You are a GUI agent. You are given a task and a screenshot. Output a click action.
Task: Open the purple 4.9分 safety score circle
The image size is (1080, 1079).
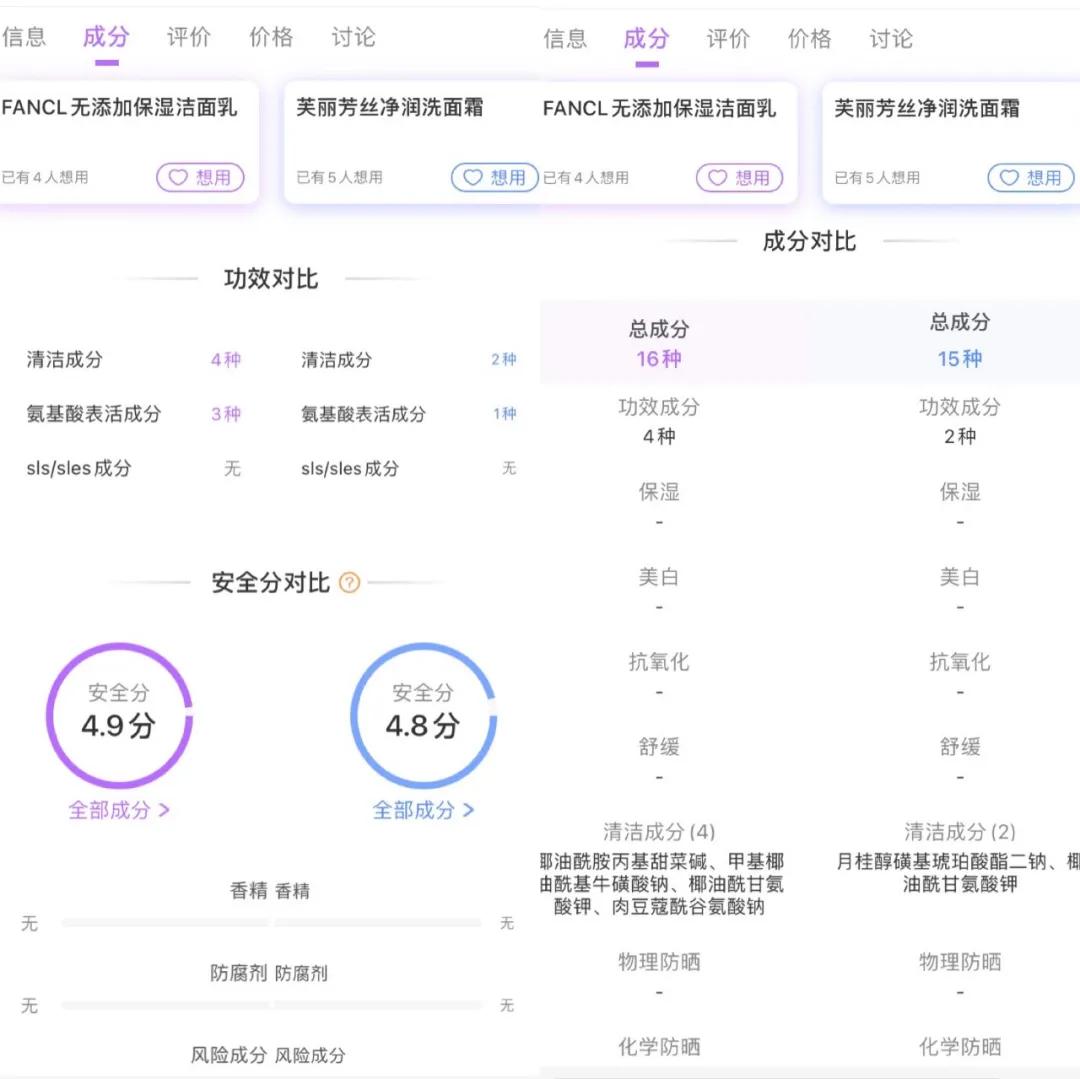click(120, 714)
